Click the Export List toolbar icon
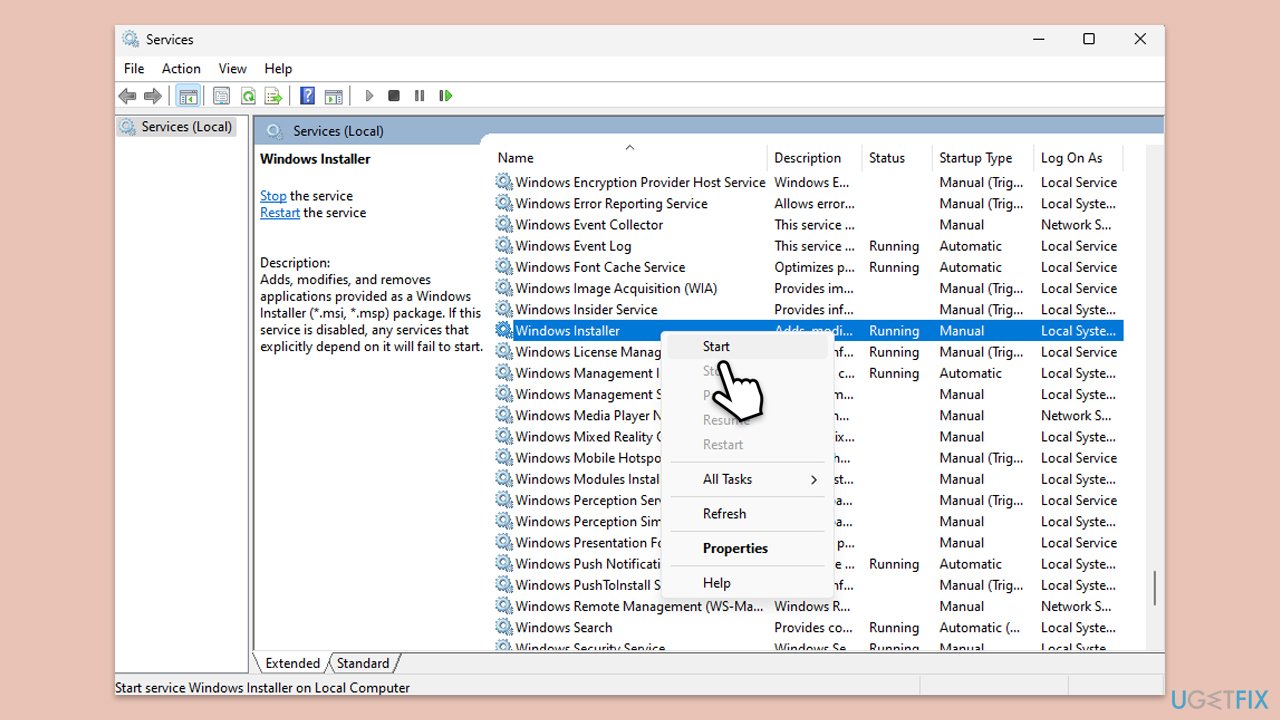1280x720 pixels. coord(273,96)
